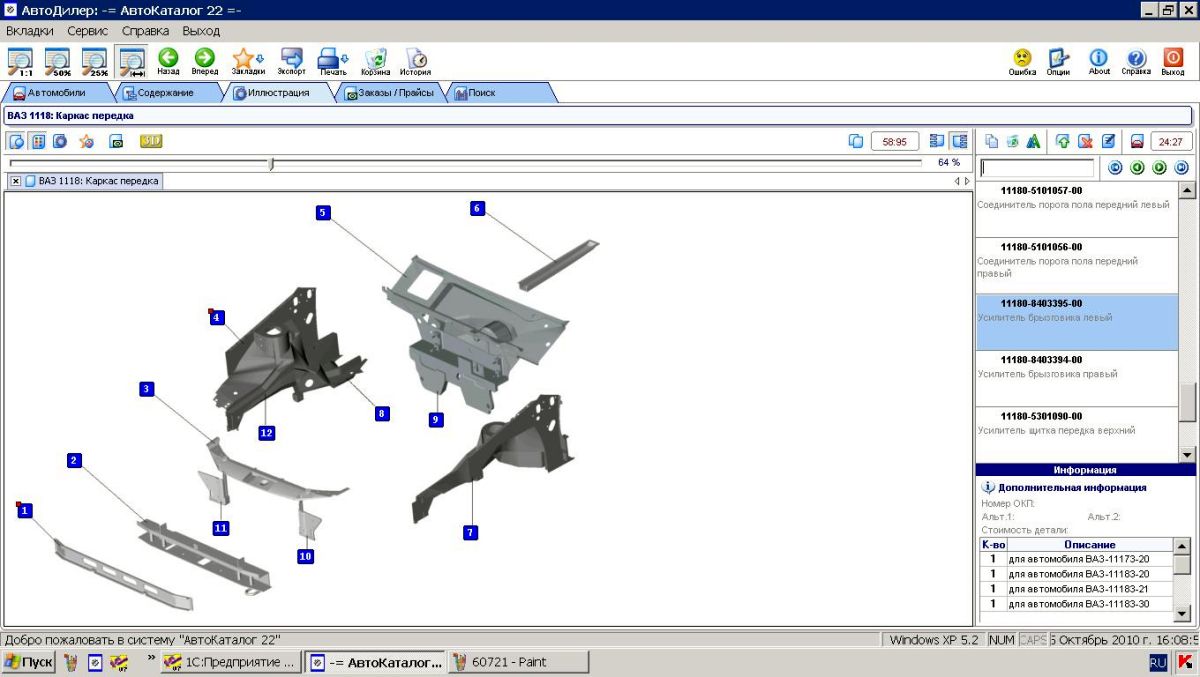Image resolution: width=1200 pixels, height=677 pixels.
Task: Open the Корзина basket
Action: click(x=376, y=62)
